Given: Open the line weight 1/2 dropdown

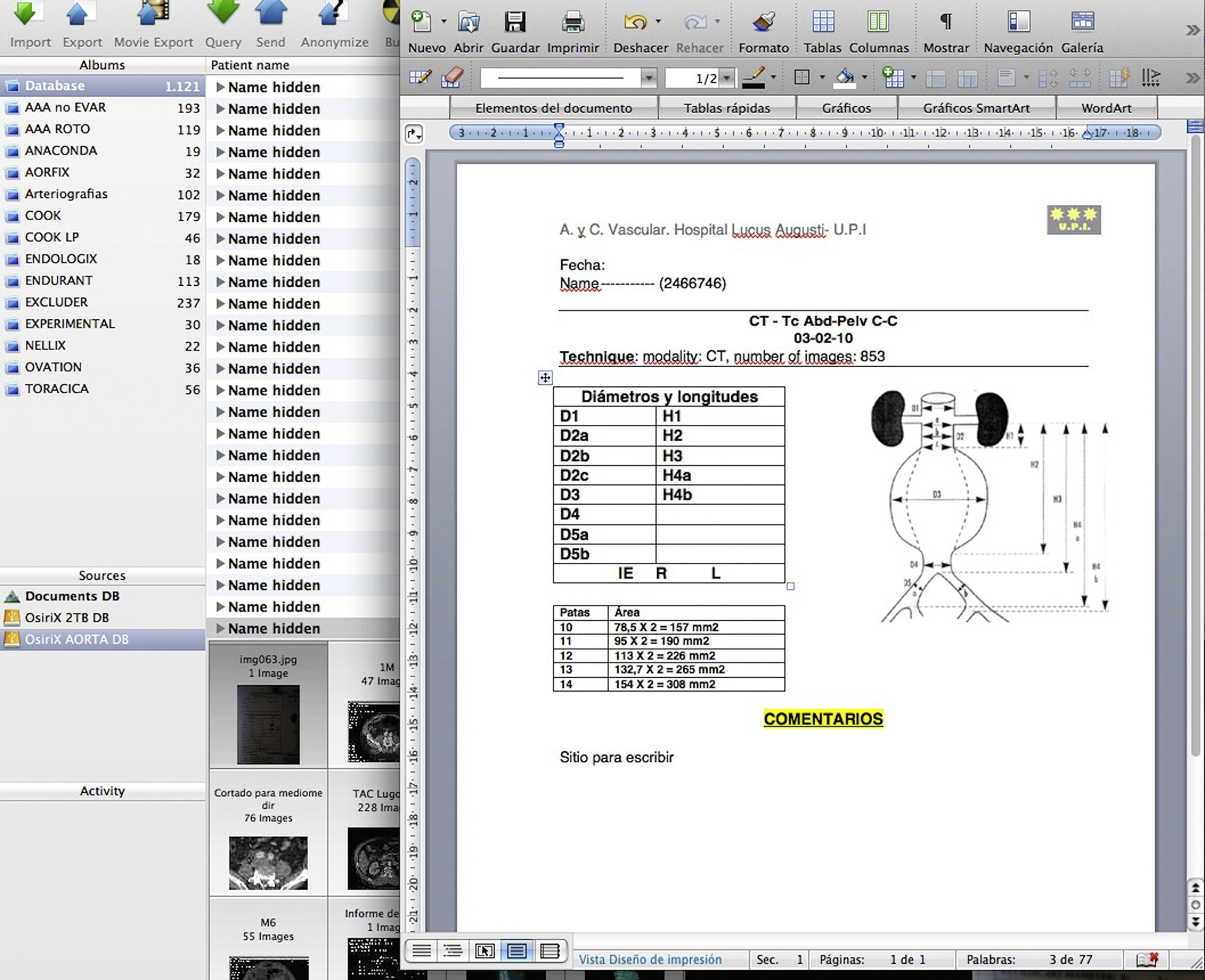Looking at the screenshot, I should 728,78.
